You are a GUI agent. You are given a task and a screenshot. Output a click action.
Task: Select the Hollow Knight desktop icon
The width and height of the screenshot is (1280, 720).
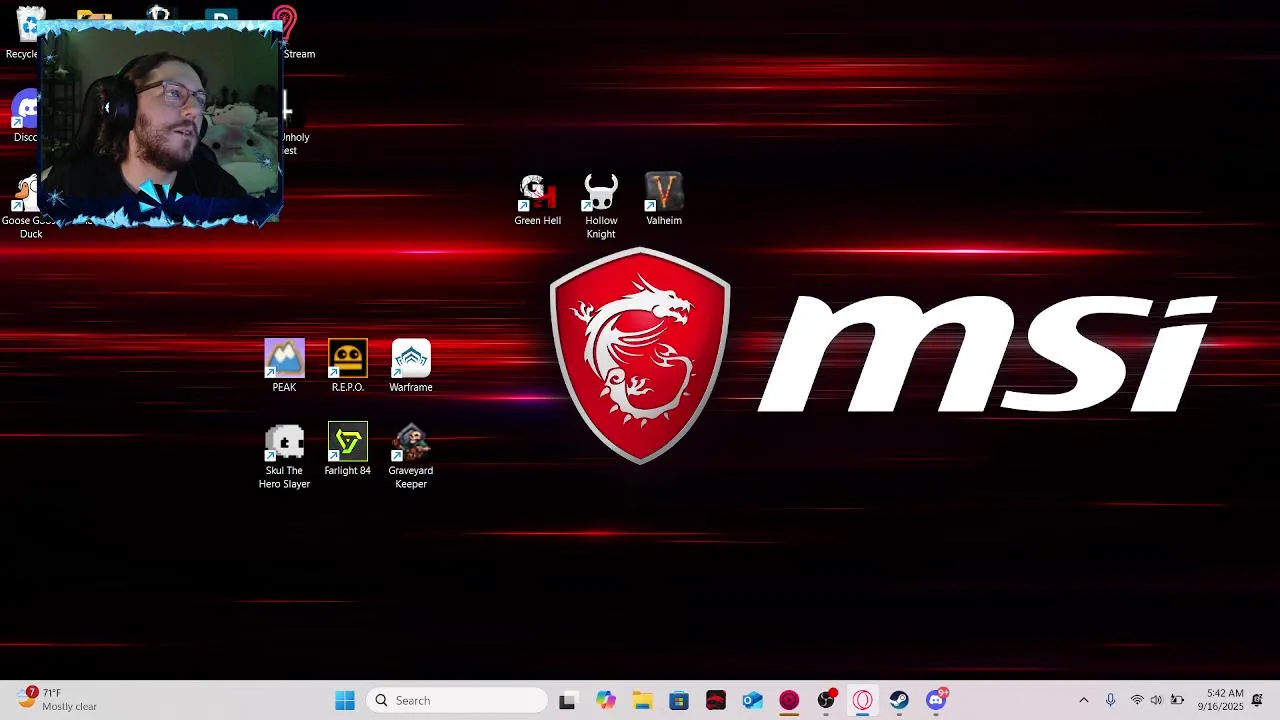pyautogui.click(x=601, y=206)
